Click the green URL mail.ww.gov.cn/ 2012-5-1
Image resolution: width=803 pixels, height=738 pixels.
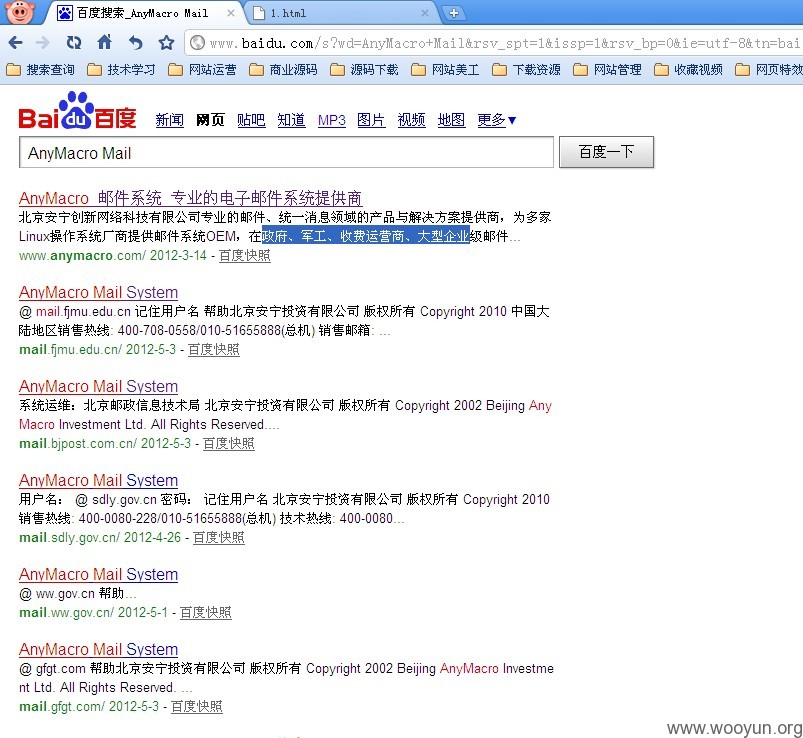93,612
